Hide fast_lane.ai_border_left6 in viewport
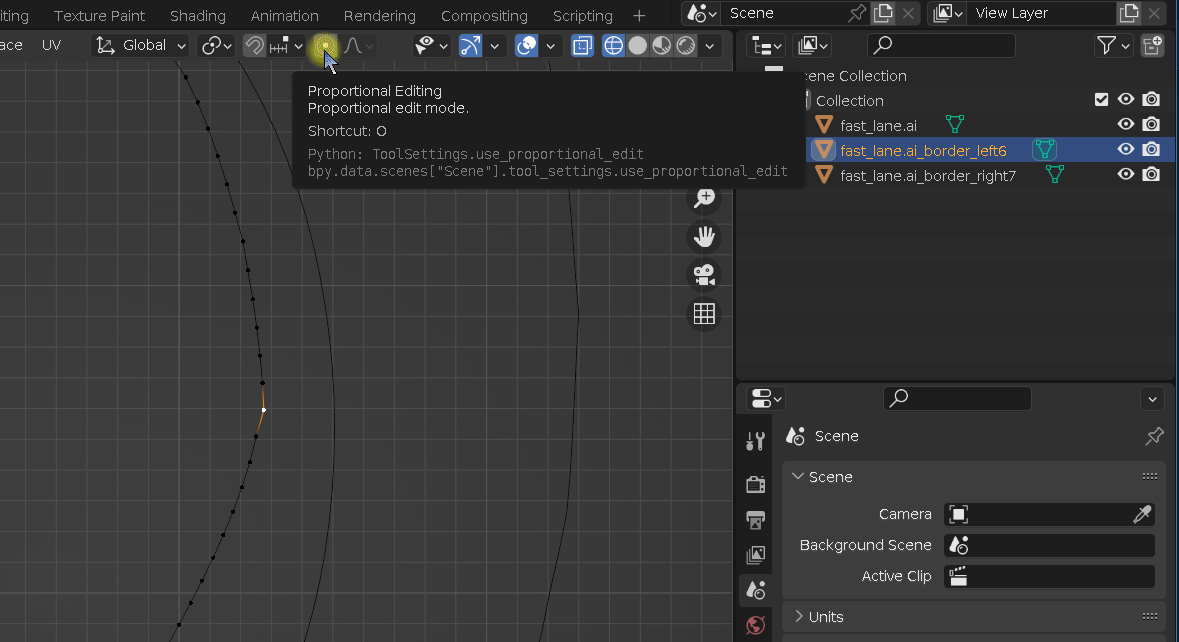This screenshot has height=642, width=1179. [x=1126, y=150]
